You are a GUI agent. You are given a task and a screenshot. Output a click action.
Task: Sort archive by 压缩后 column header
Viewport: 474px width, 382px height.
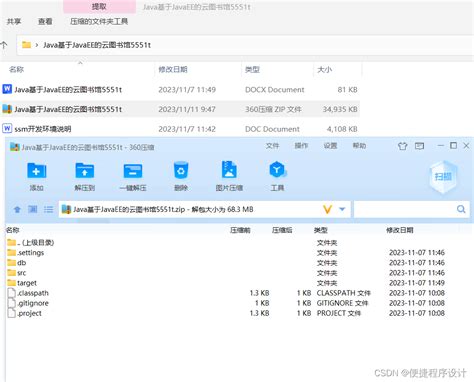click(x=282, y=230)
